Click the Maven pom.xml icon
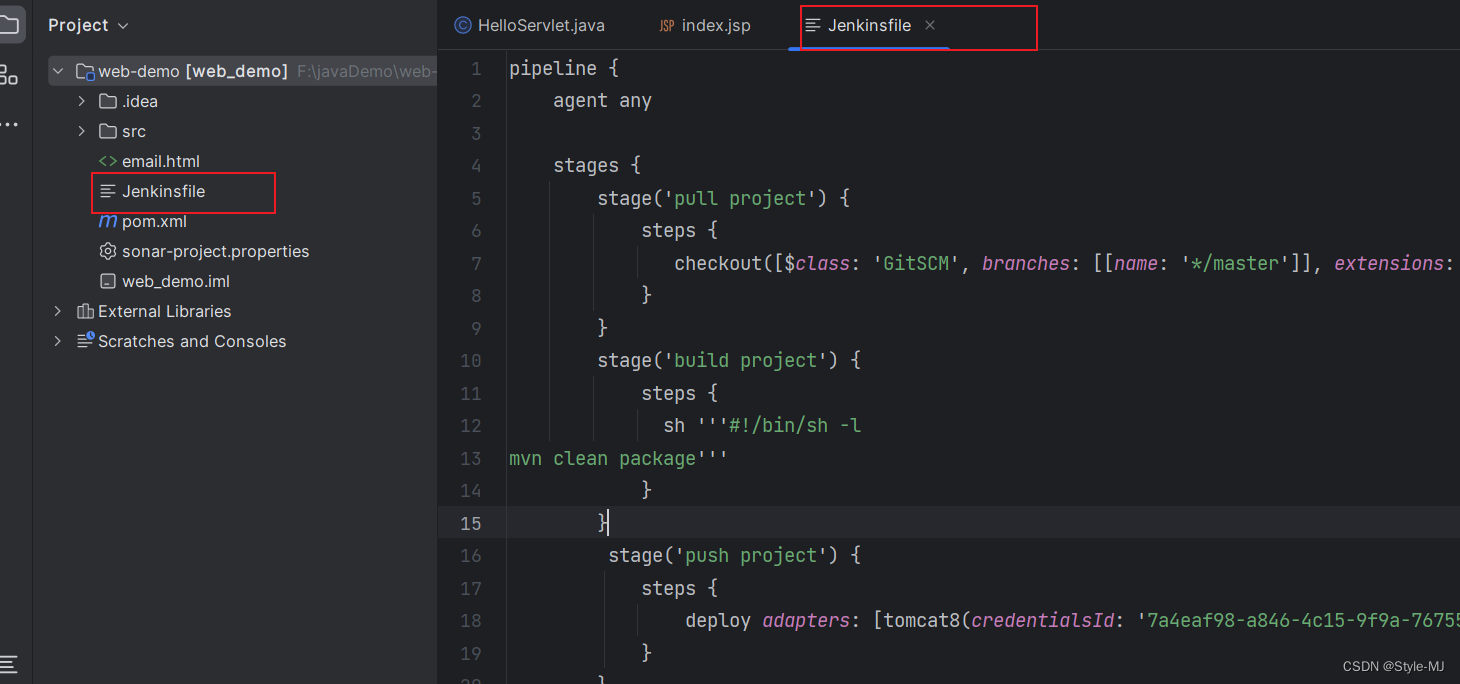 108,221
